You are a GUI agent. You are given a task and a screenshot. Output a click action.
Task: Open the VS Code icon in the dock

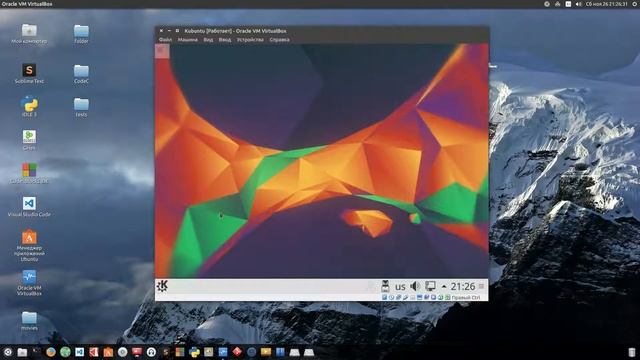(80, 352)
